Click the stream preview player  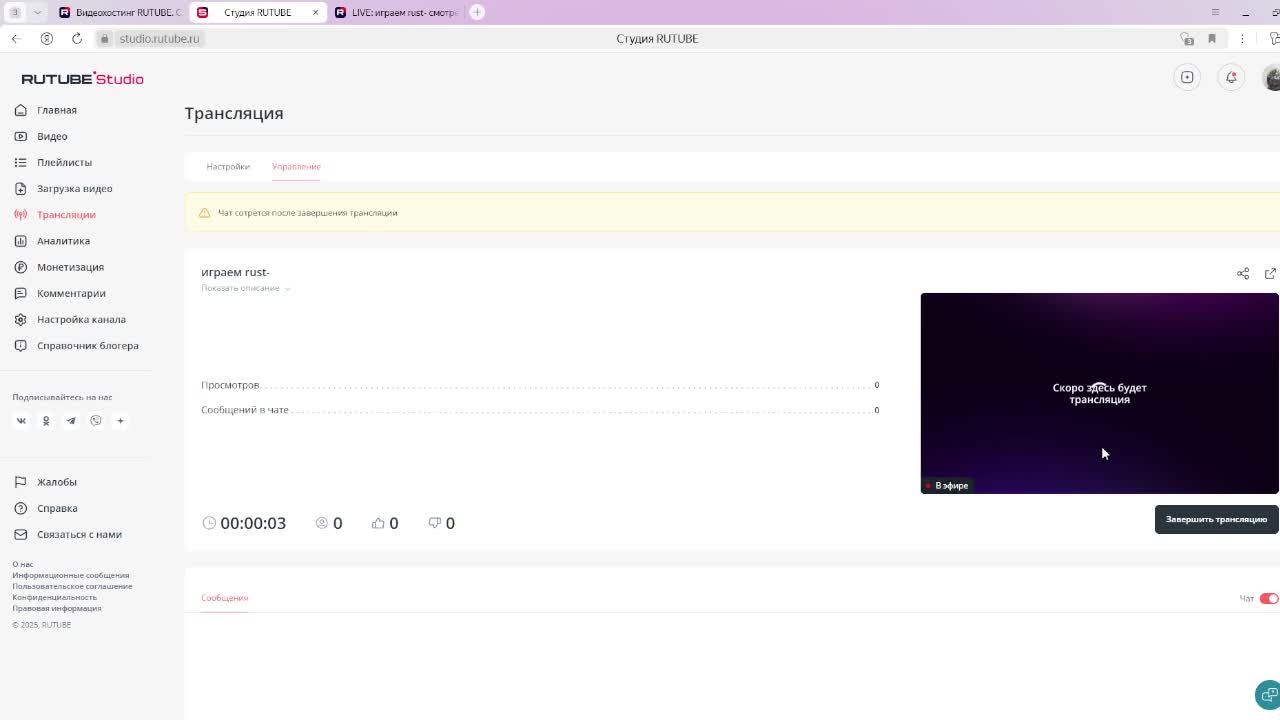pos(1099,393)
